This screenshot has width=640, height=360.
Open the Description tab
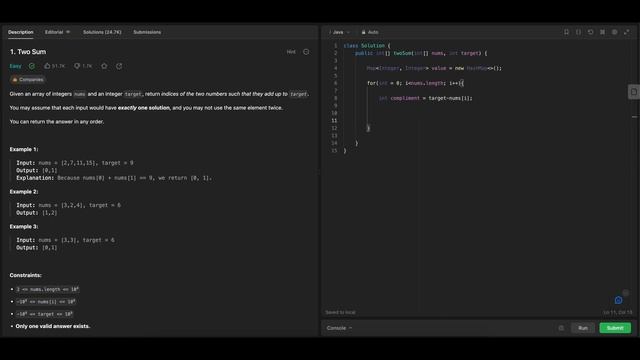20,32
